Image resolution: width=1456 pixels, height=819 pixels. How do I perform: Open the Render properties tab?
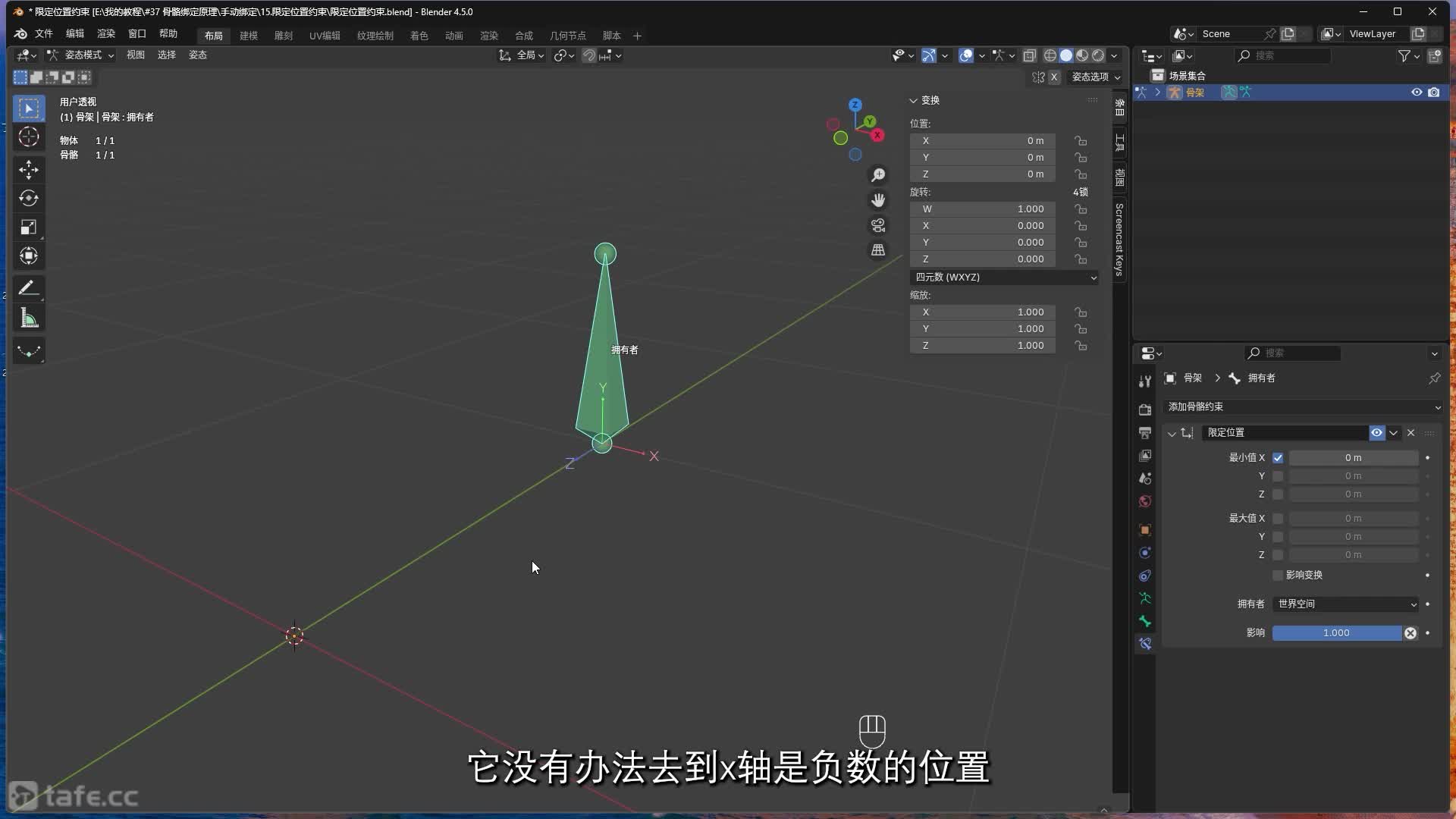[1145, 409]
